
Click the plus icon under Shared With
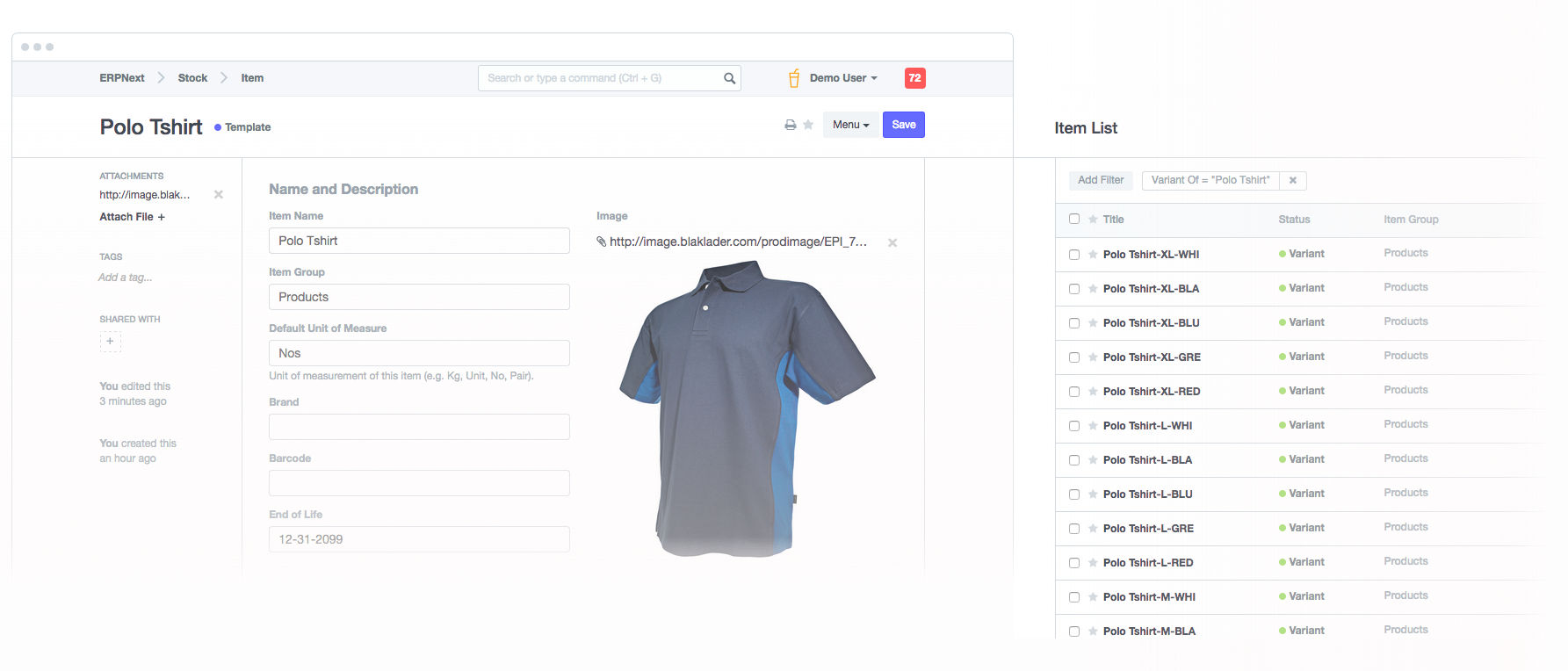pyautogui.click(x=110, y=341)
